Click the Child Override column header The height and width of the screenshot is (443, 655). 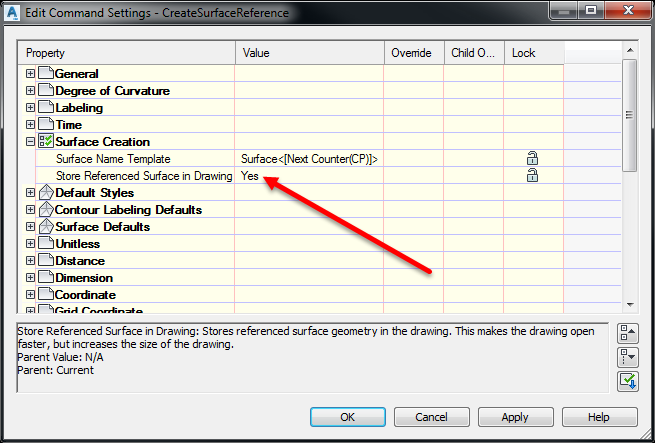pyautogui.click(x=474, y=53)
